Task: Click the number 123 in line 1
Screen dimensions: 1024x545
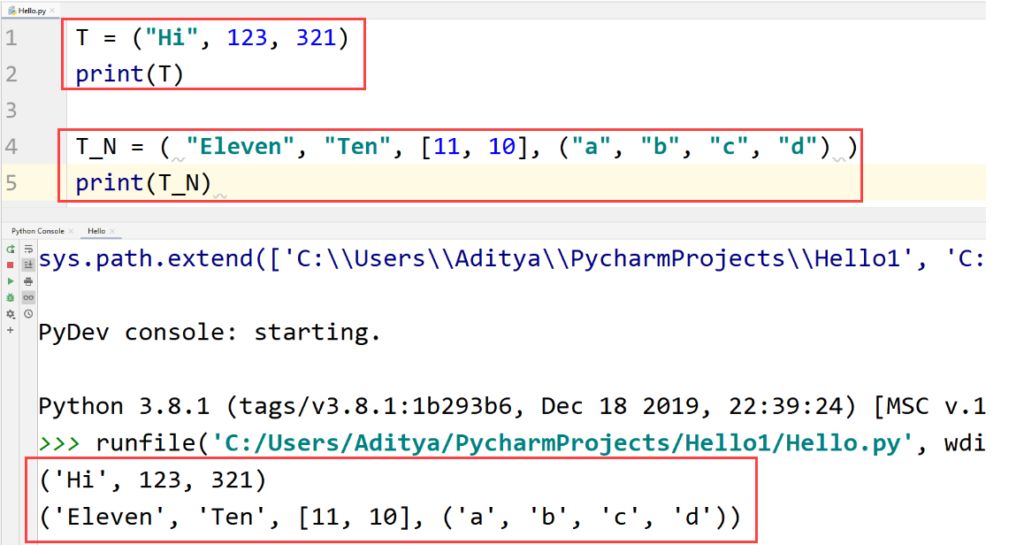Action: click(247, 37)
